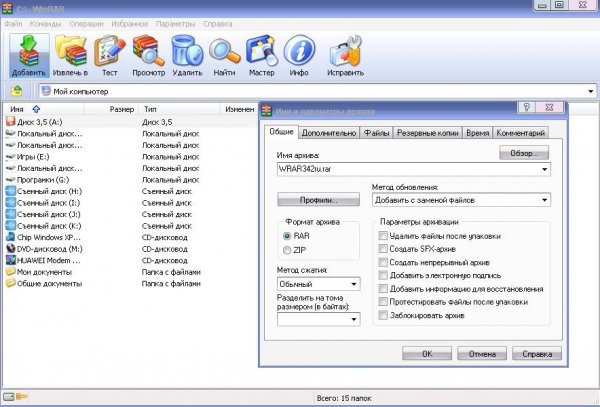The image size is (600, 407).
Task: Click the Добавить (Add) toolbar icon
Action: pos(29,55)
